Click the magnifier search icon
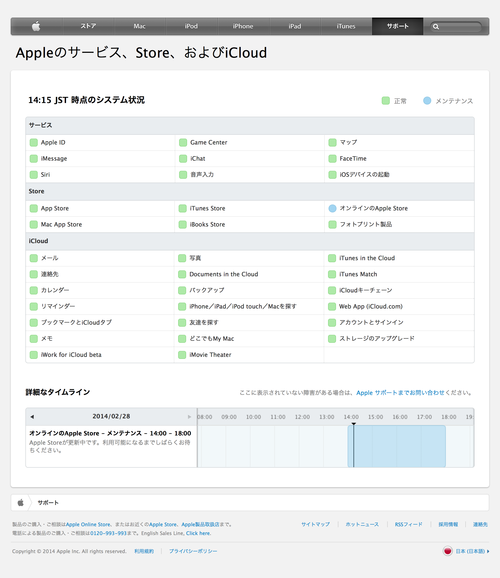Screen dimensions: 500x578 436,27
